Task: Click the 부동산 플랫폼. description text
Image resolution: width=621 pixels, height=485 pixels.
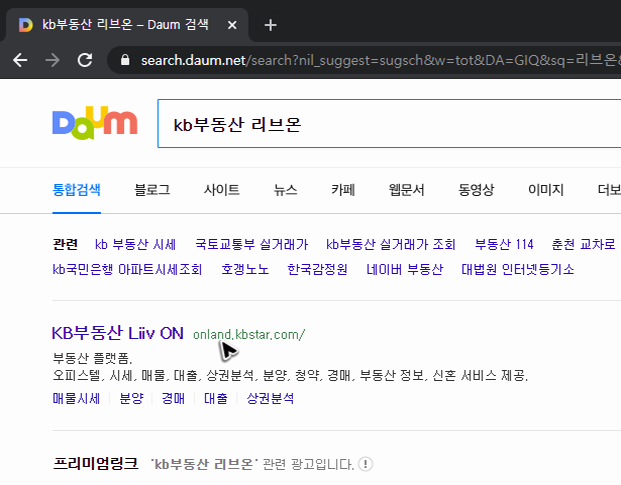Action: [92, 359]
